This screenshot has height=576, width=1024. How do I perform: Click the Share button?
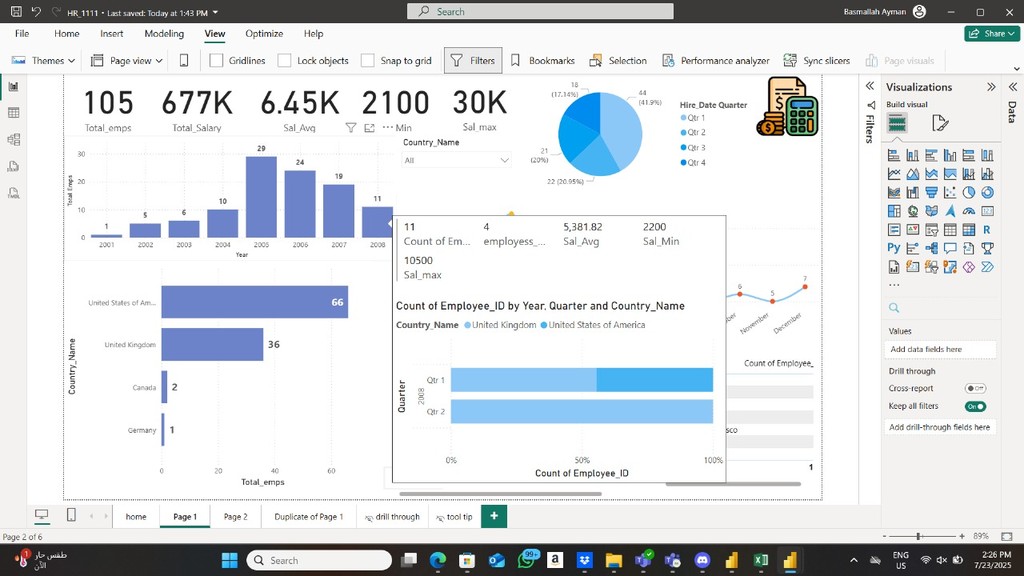click(x=985, y=33)
